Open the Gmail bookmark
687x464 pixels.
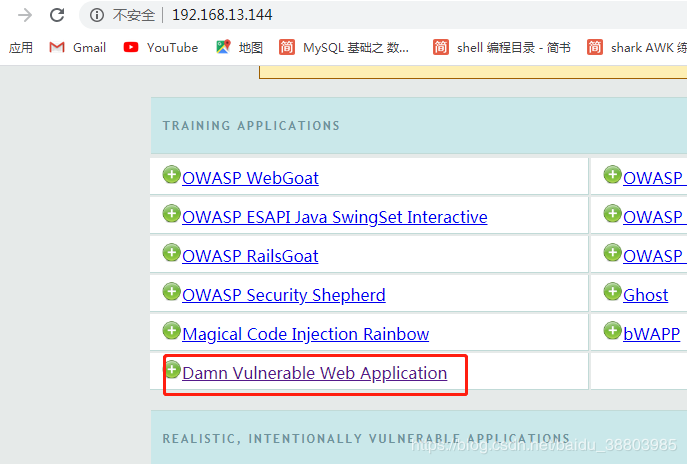(x=78, y=47)
